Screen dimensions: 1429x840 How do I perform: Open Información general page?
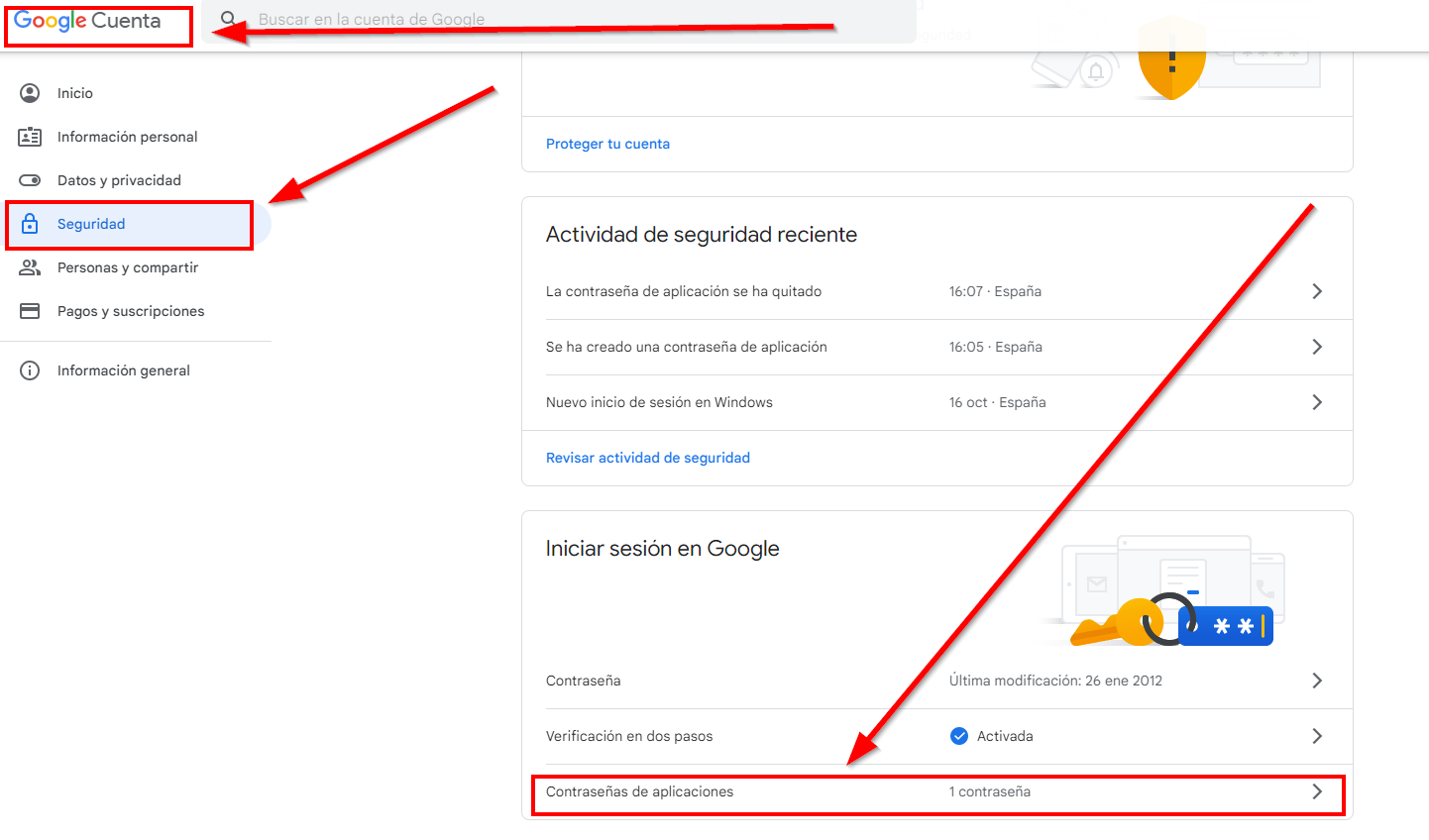point(136,370)
